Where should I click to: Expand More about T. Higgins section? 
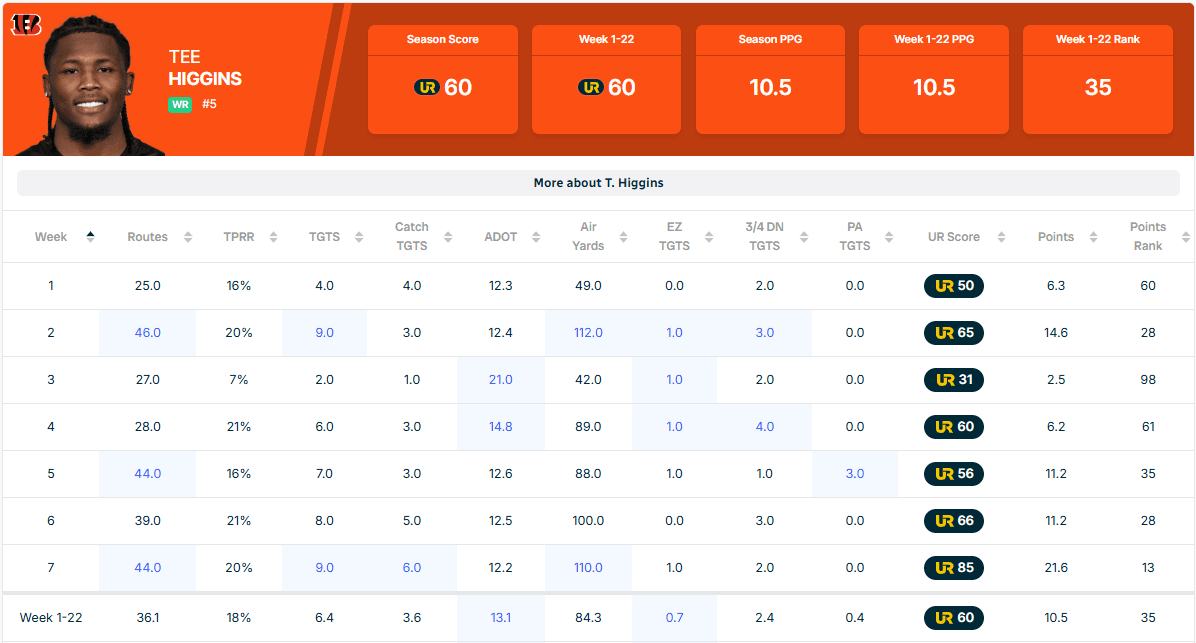click(x=598, y=183)
